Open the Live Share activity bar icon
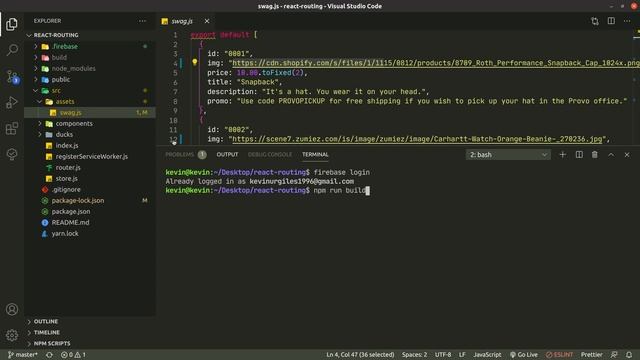640x360 pixels. pyautogui.click(x=12, y=154)
